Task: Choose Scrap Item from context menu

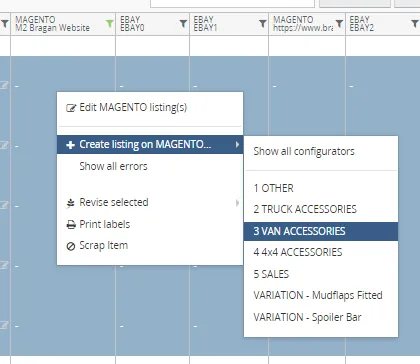Action: pyautogui.click(x=150, y=246)
